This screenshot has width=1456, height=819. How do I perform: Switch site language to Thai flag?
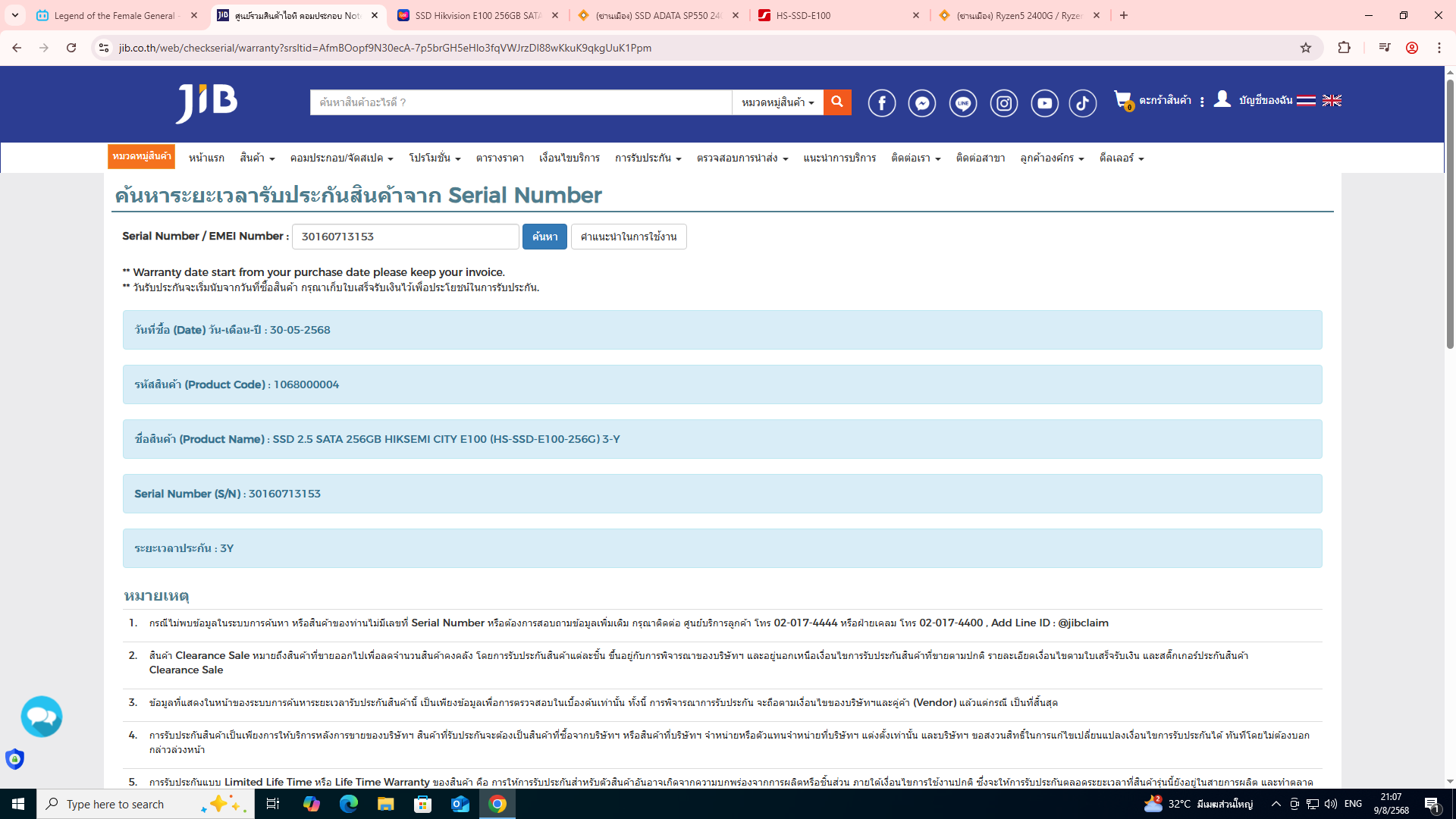click(1306, 100)
